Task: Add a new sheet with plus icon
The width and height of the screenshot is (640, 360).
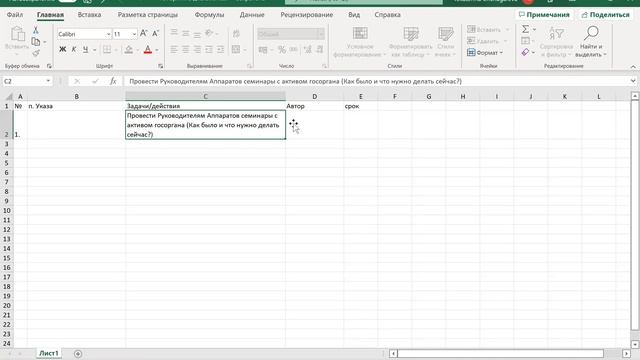Action: coord(78,353)
